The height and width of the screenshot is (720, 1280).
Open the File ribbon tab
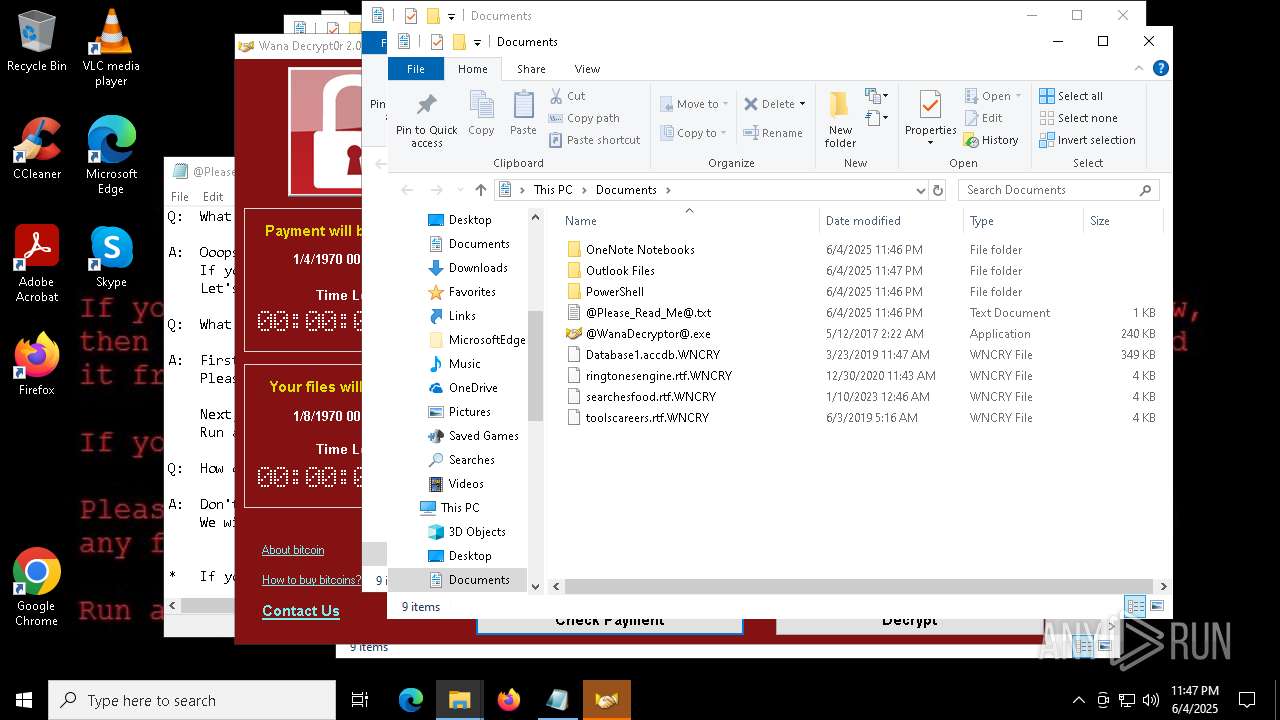[x=416, y=69]
